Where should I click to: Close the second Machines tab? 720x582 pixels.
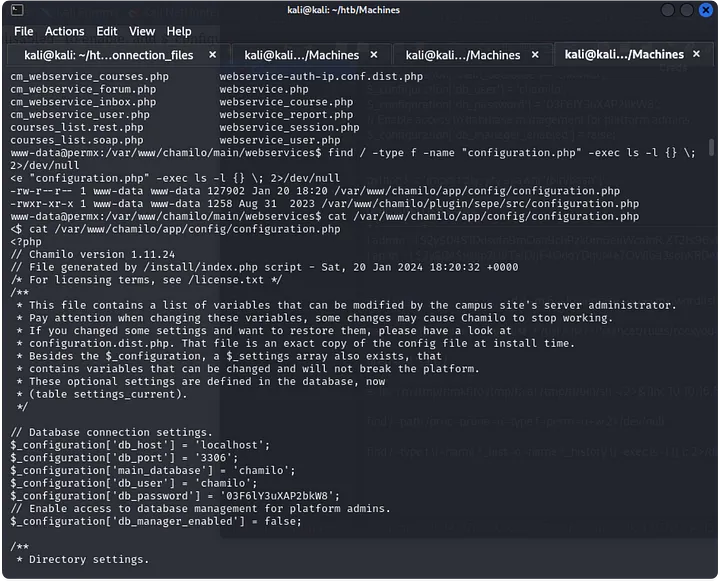374,55
